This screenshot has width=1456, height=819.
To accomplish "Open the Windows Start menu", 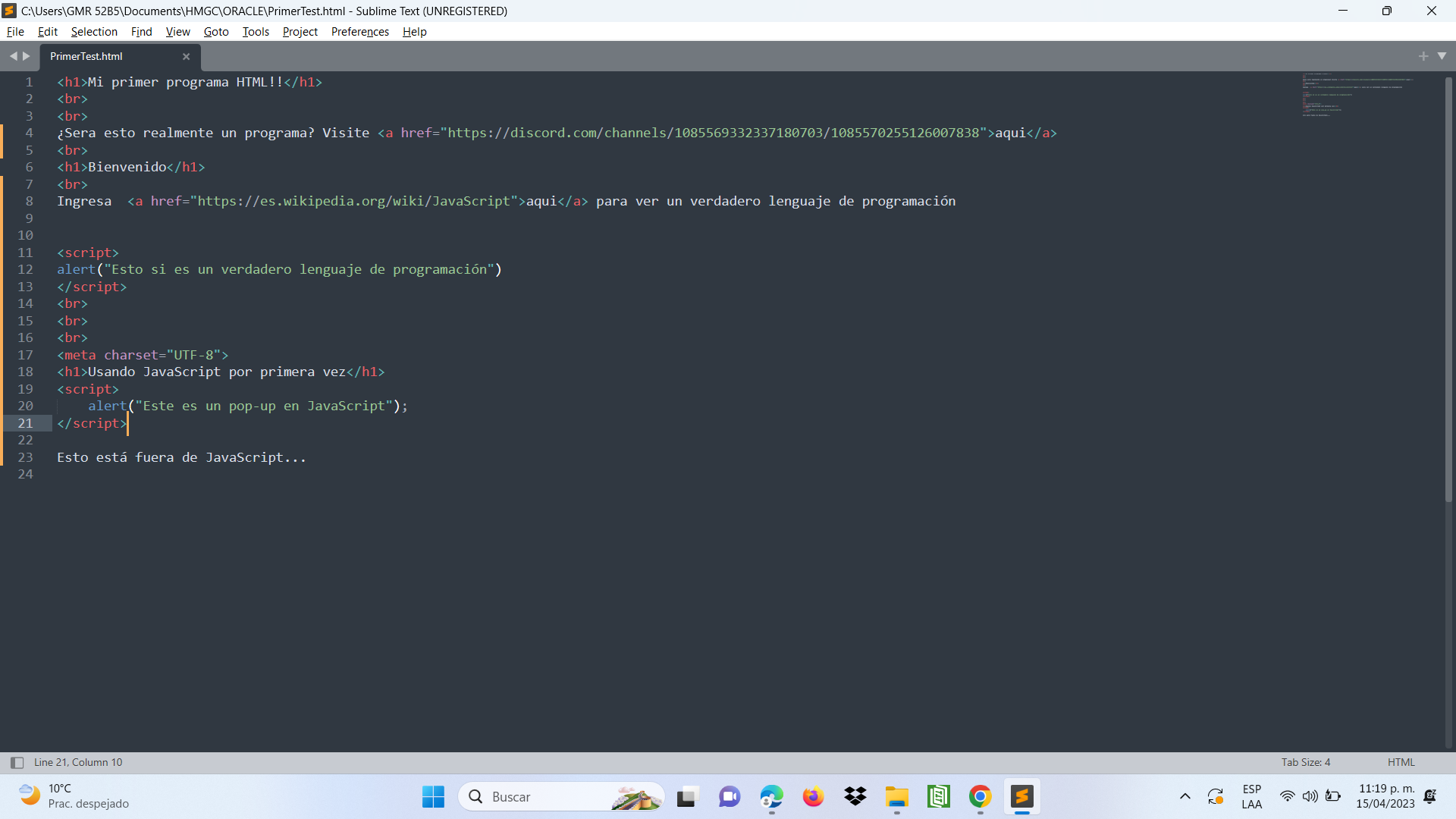I will coord(433,796).
